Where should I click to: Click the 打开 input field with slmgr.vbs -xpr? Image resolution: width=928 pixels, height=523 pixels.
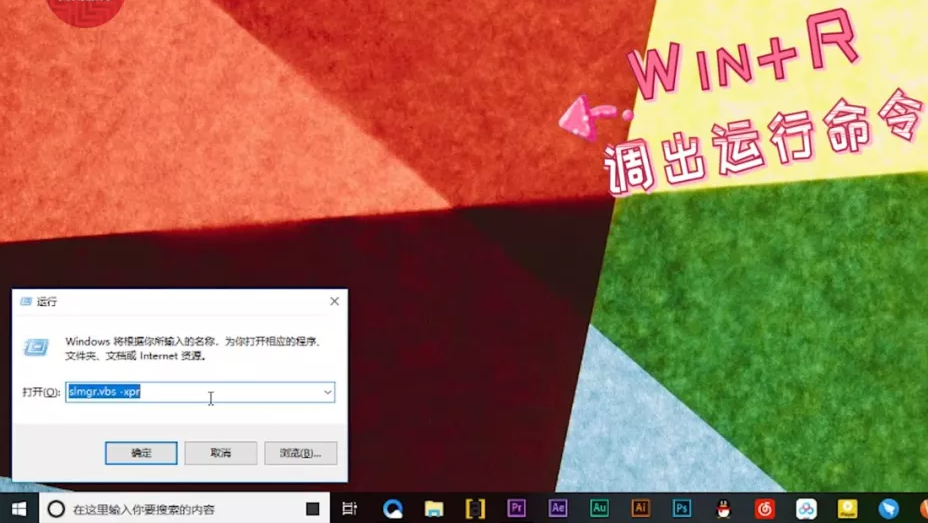pos(200,392)
